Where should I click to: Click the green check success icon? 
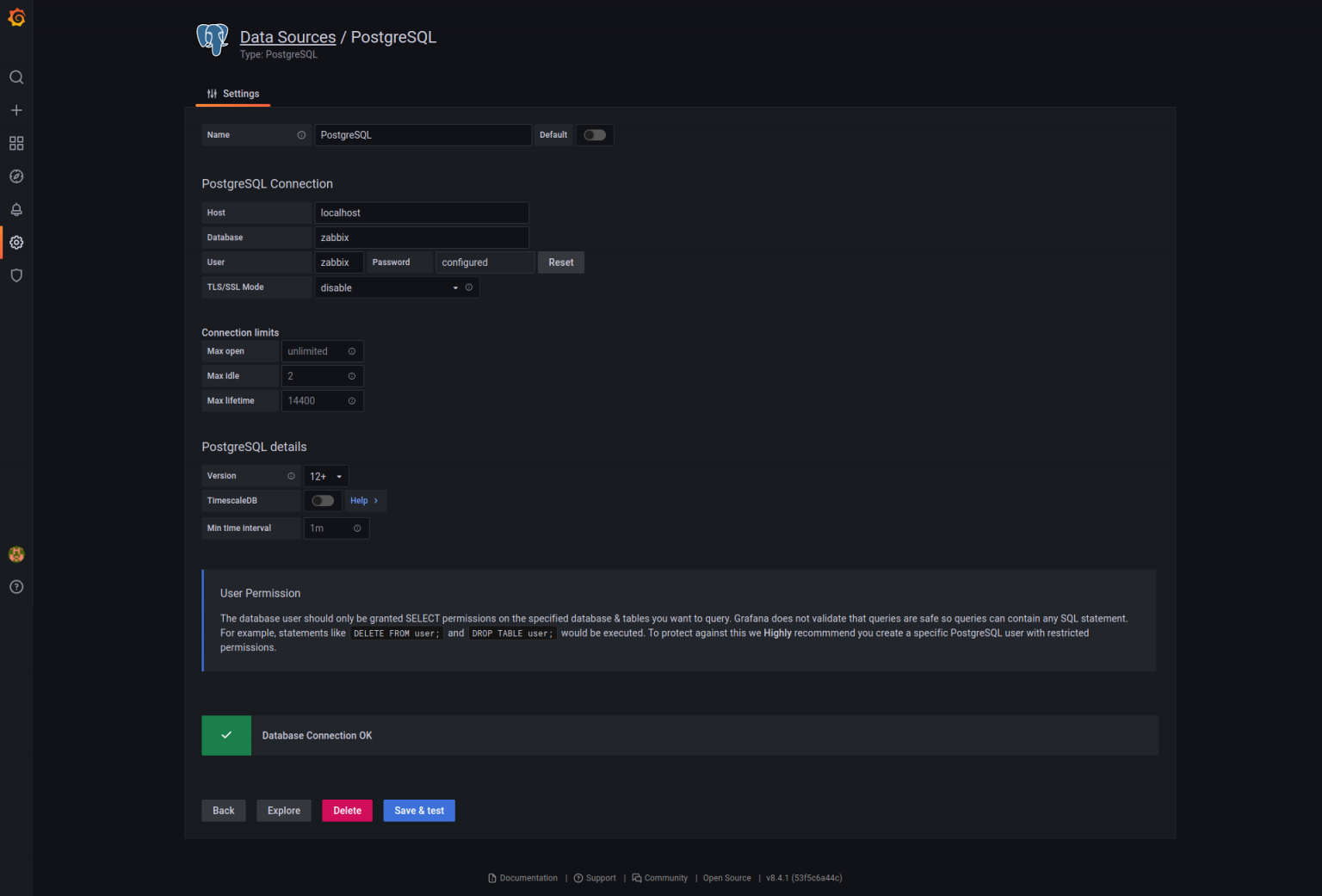[226, 735]
